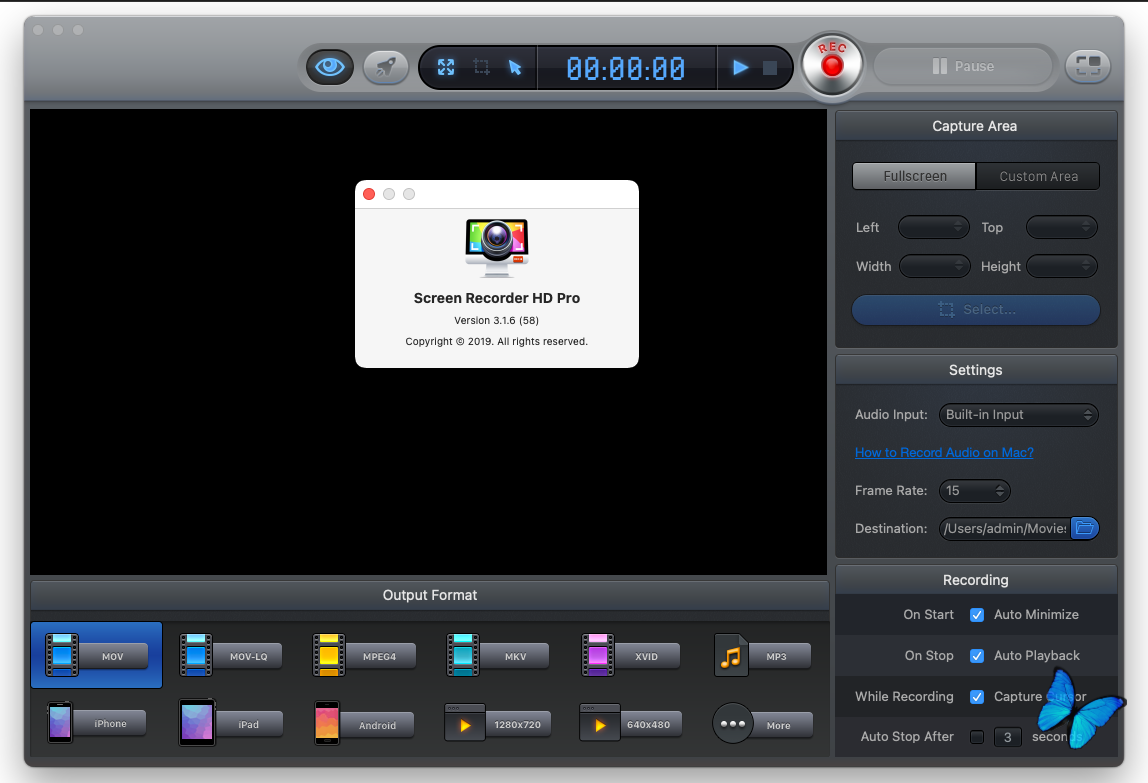Screen dimensions: 1148x783
Task: Click the Copyright © 2019 text
Action: 496,341
